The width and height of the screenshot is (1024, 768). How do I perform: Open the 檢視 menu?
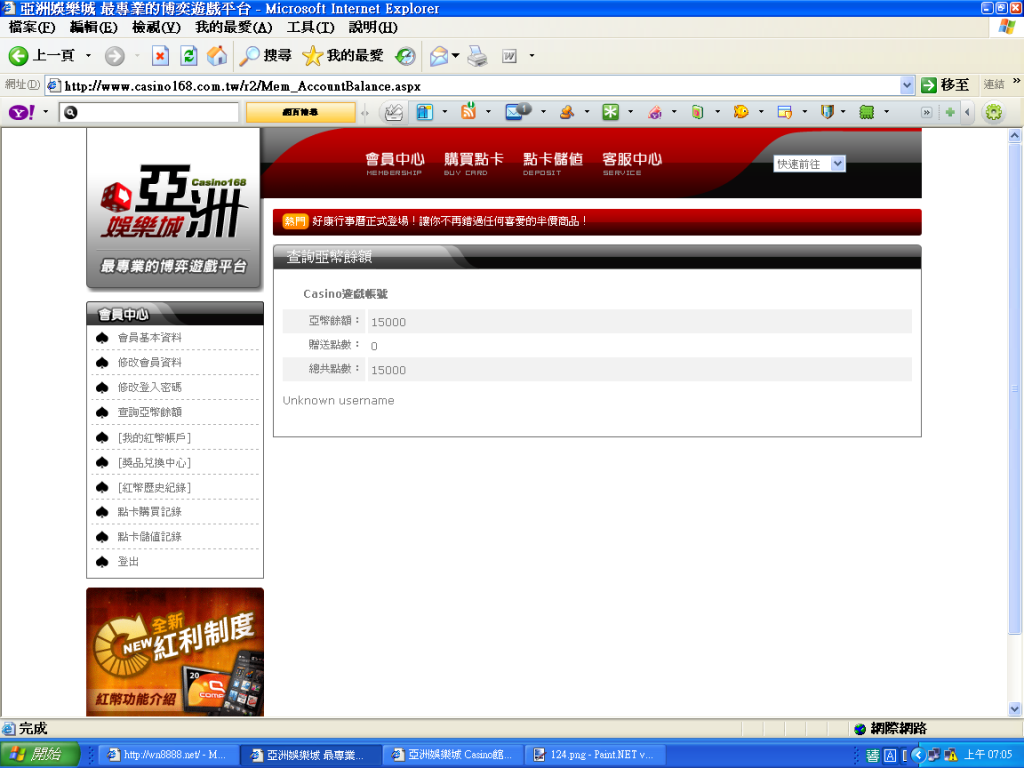coord(156,27)
